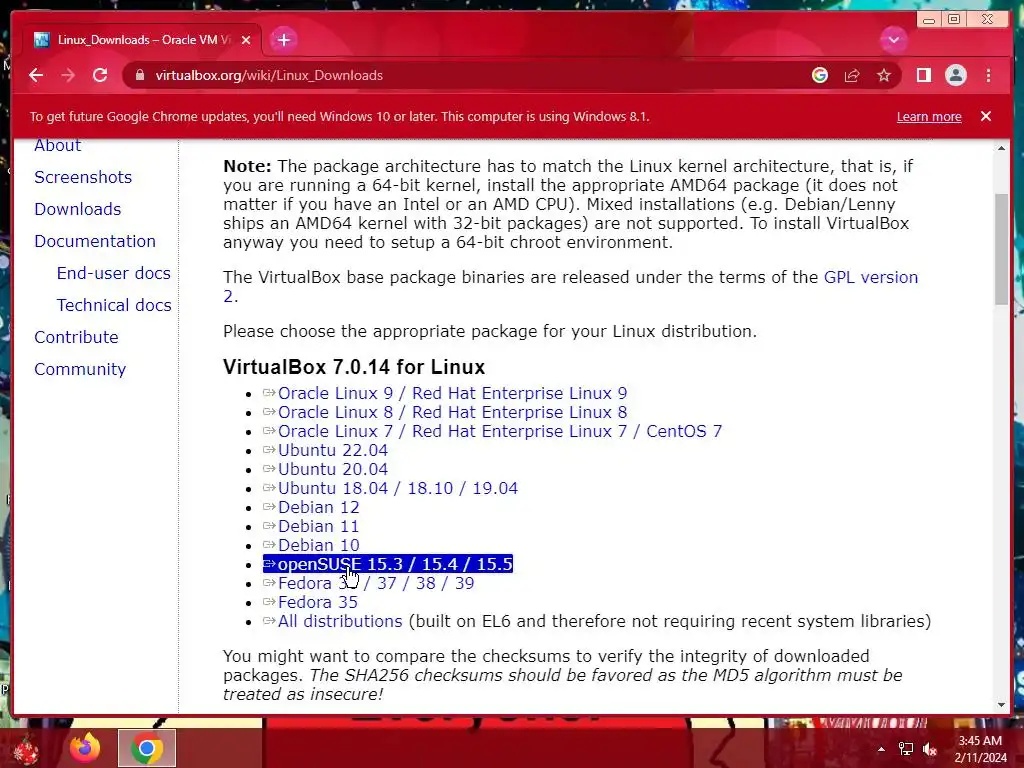This screenshot has height=768, width=1024.
Task: Download the Fedora 35 package
Action: (x=318, y=601)
